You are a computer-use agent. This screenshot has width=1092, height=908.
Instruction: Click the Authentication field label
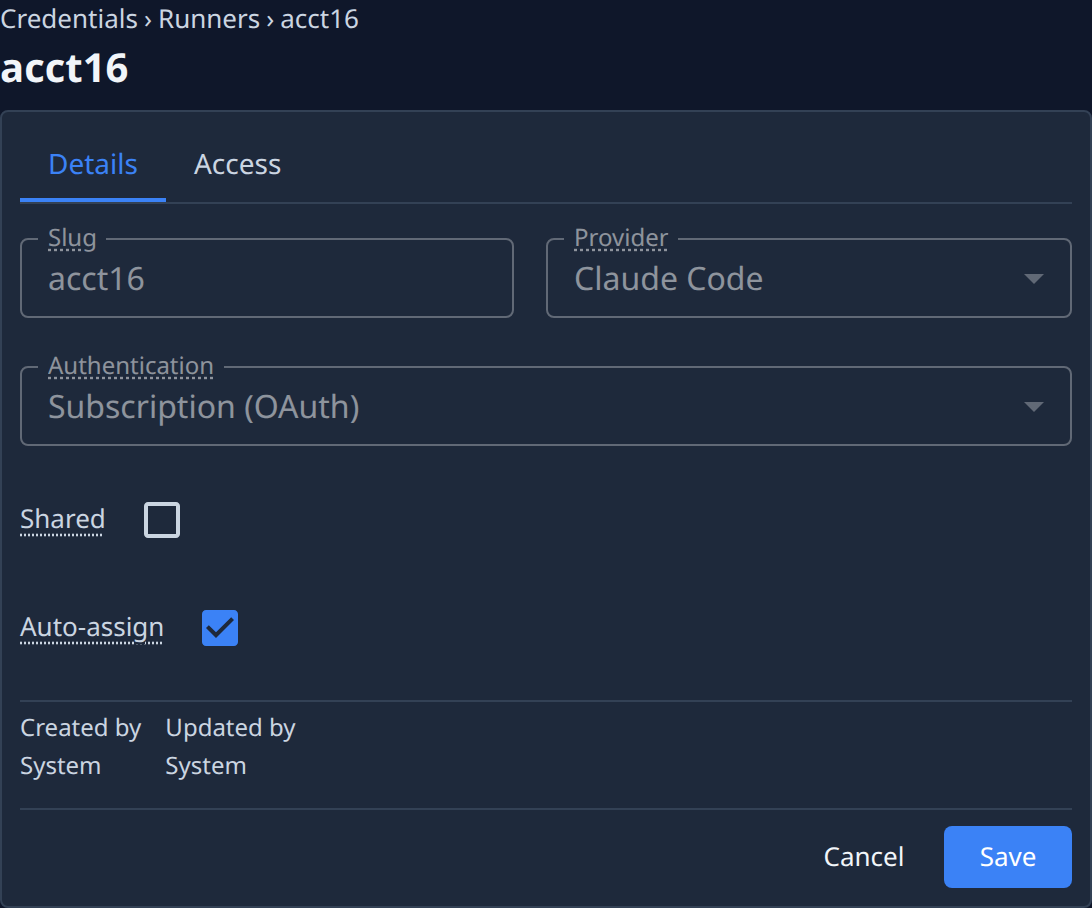click(130, 366)
